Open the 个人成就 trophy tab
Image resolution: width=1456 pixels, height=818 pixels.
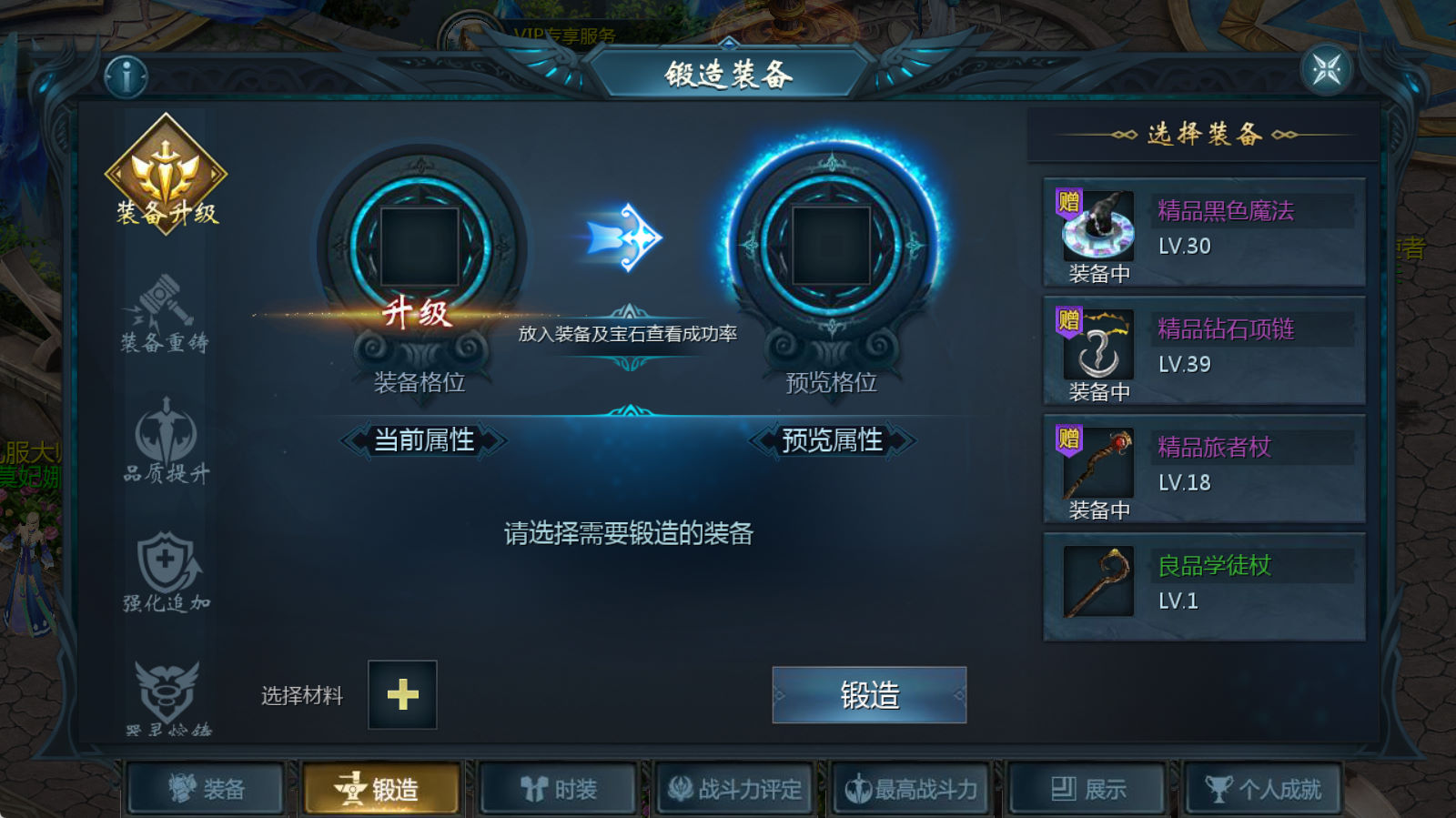pos(1263,788)
